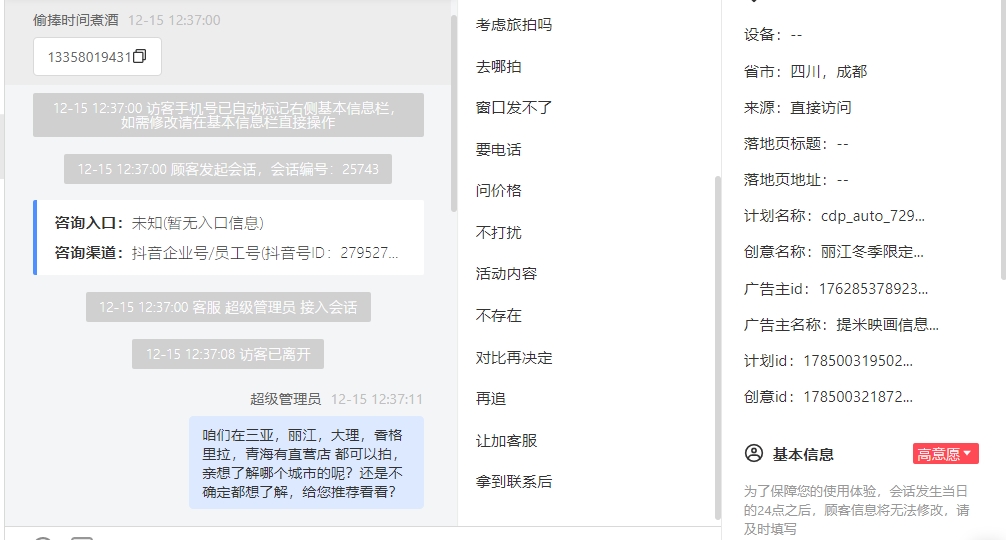Click the user avatar icon beside 基本信息
Image resolution: width=1006 pixels, height=540 pixels.
(754, 453)
